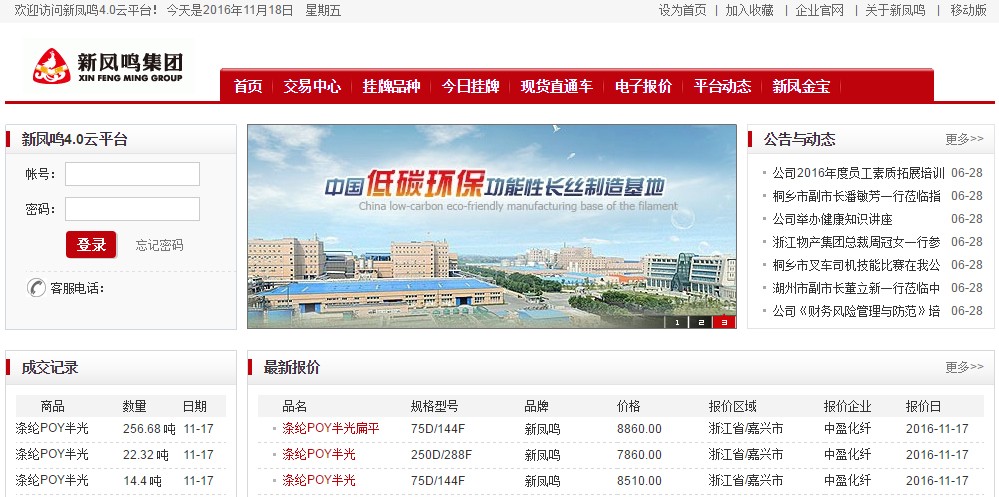Open the 首页 navigation tab
999x497 pixels.
(248, 87)
